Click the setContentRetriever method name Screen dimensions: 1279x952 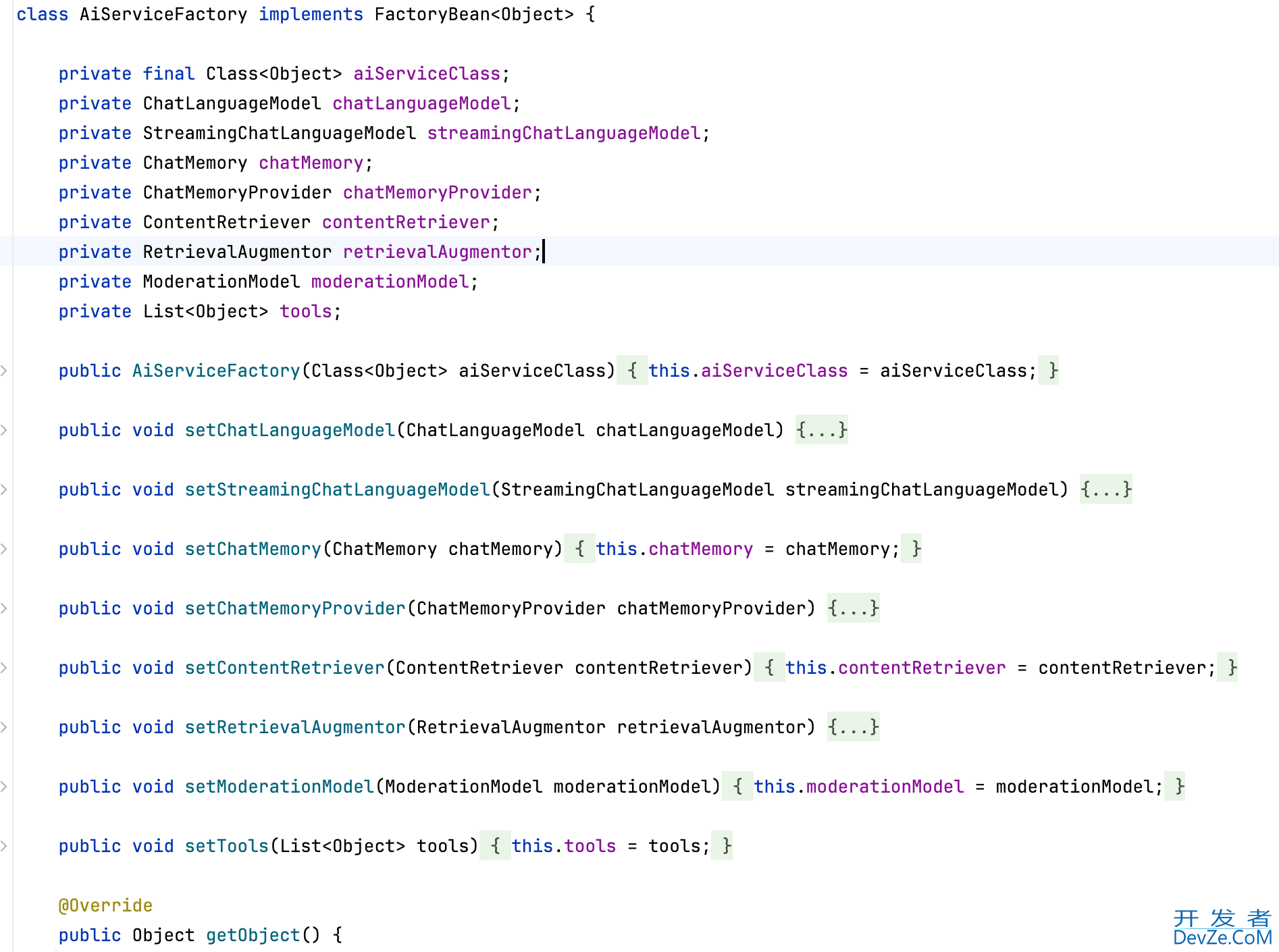[285, 668]
